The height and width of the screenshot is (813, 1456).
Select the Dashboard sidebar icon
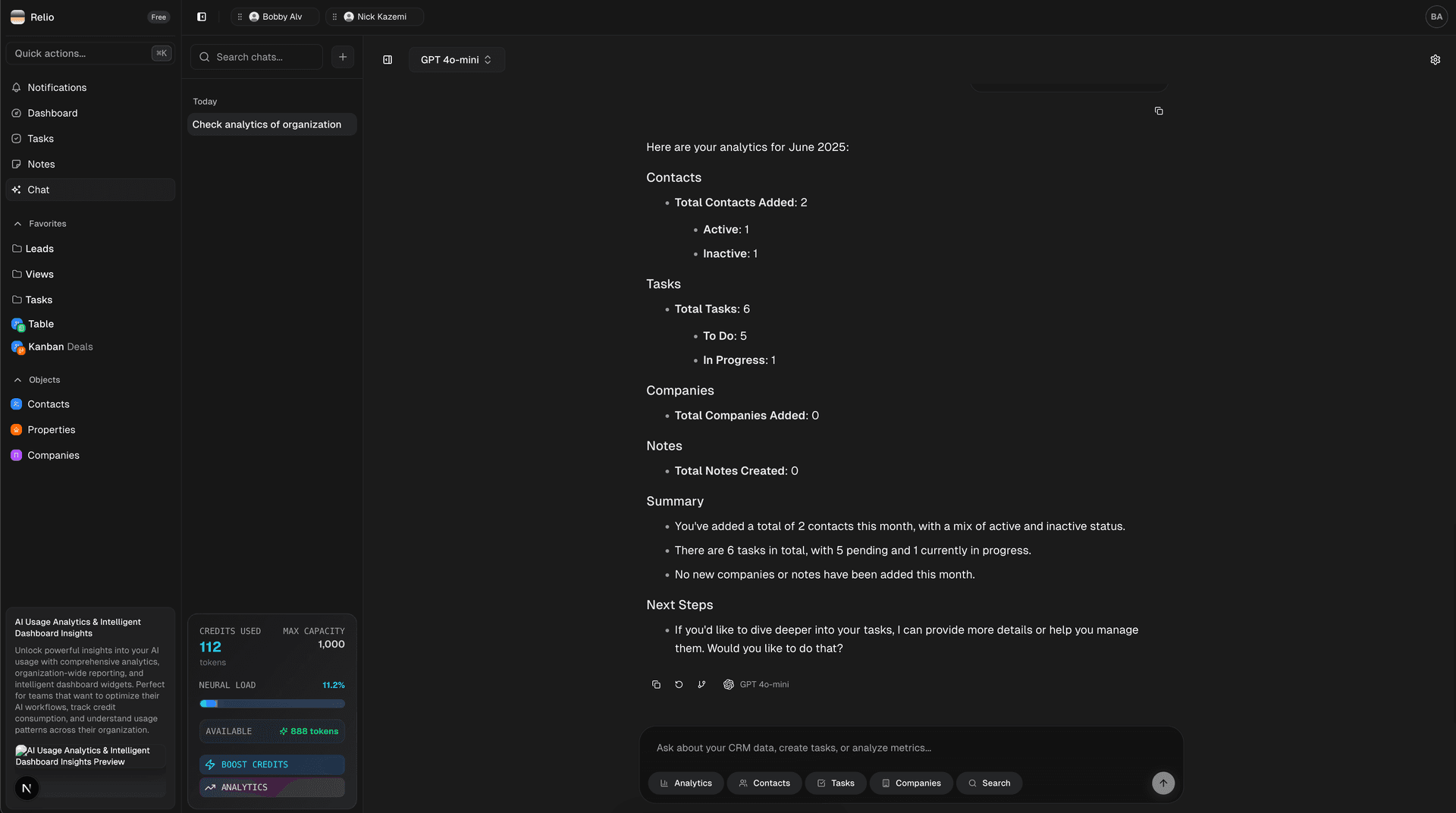17,113
